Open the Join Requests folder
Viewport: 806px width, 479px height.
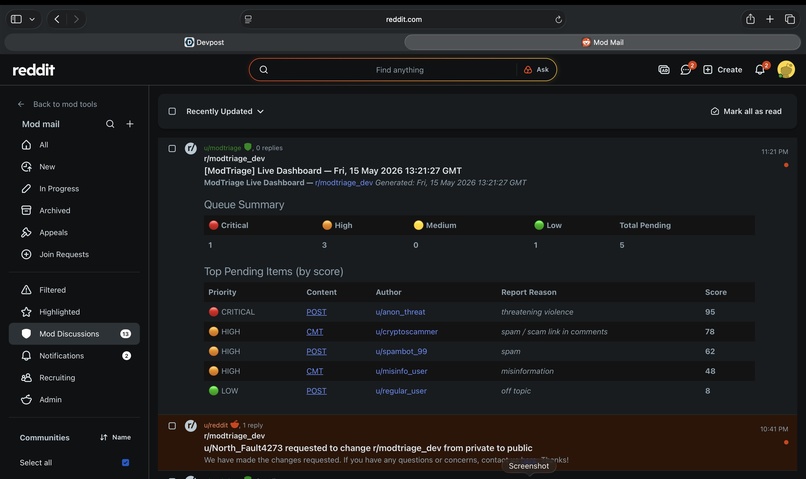[74, 254]
